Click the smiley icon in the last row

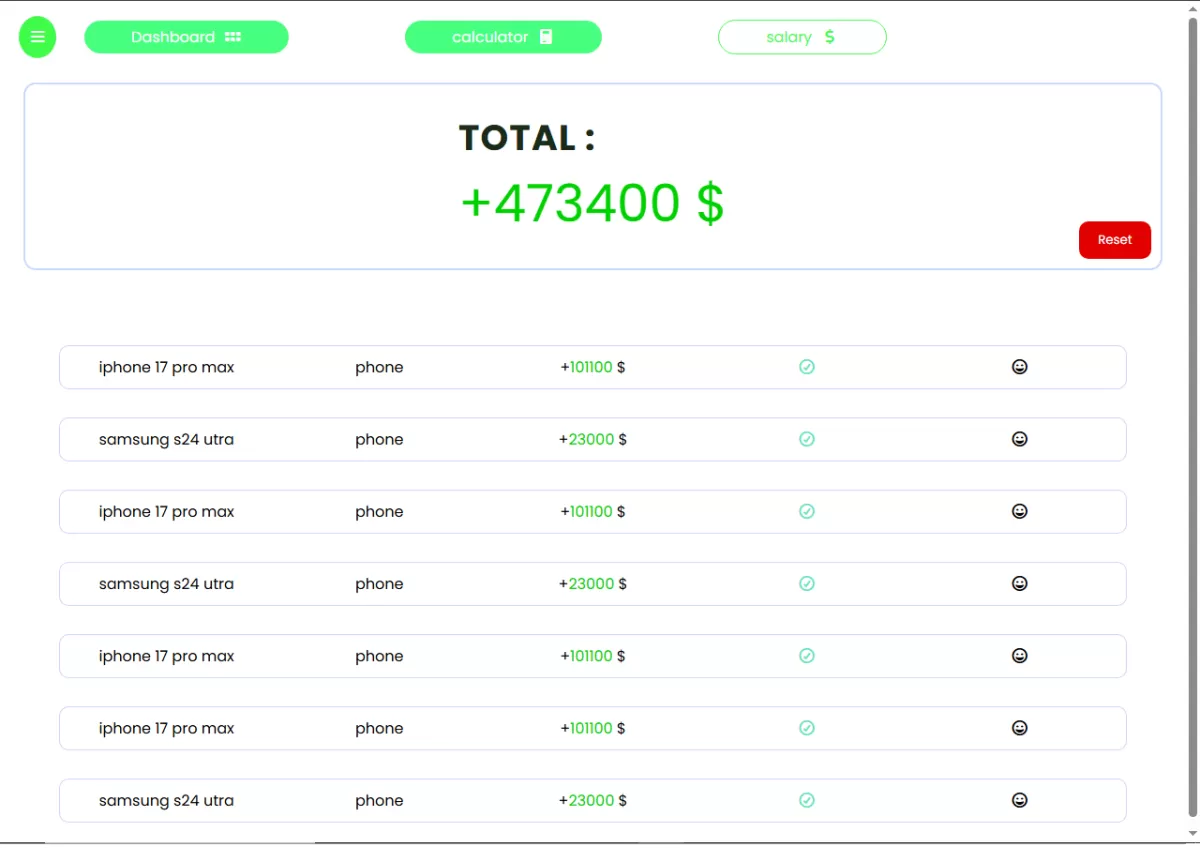click(1019, 800)
